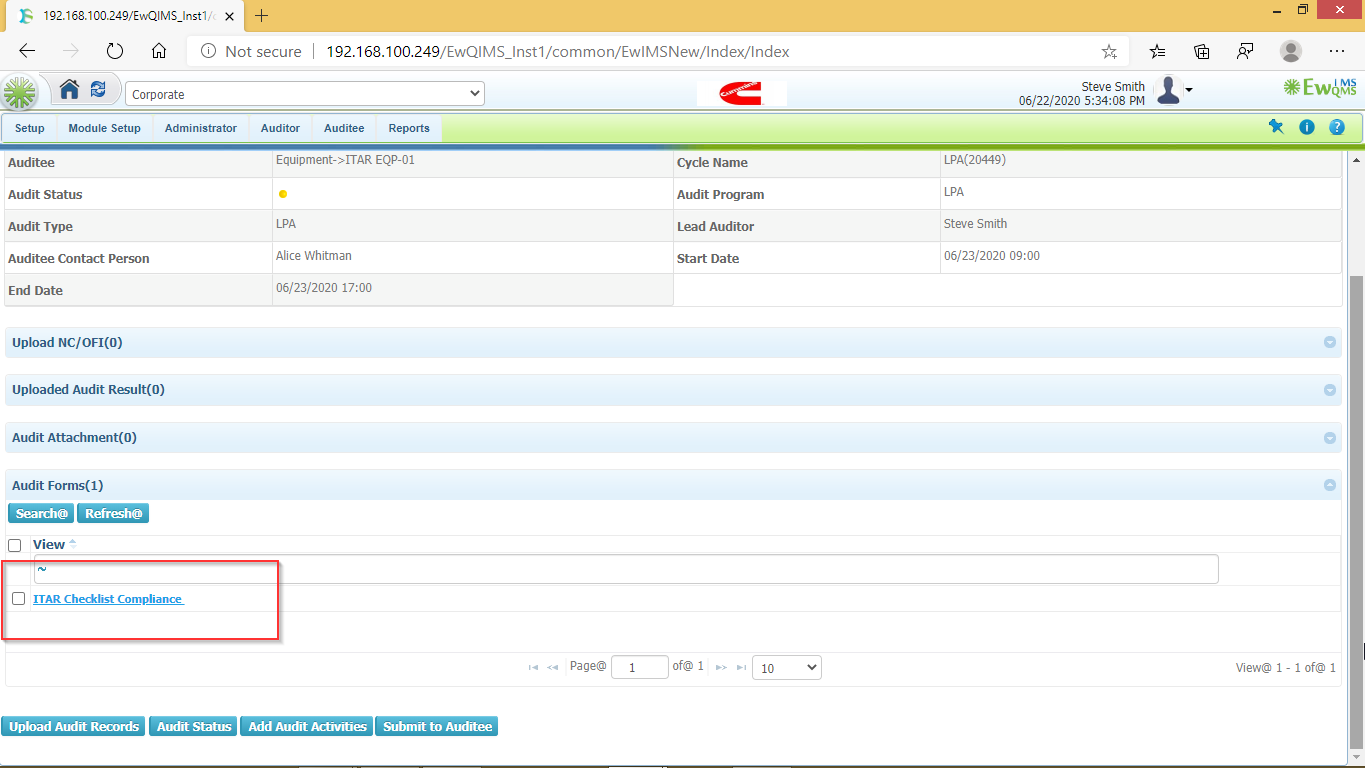Viewport: 1365px width, 768px height.
Task: Click the Audit Status button
Action: 194,726
